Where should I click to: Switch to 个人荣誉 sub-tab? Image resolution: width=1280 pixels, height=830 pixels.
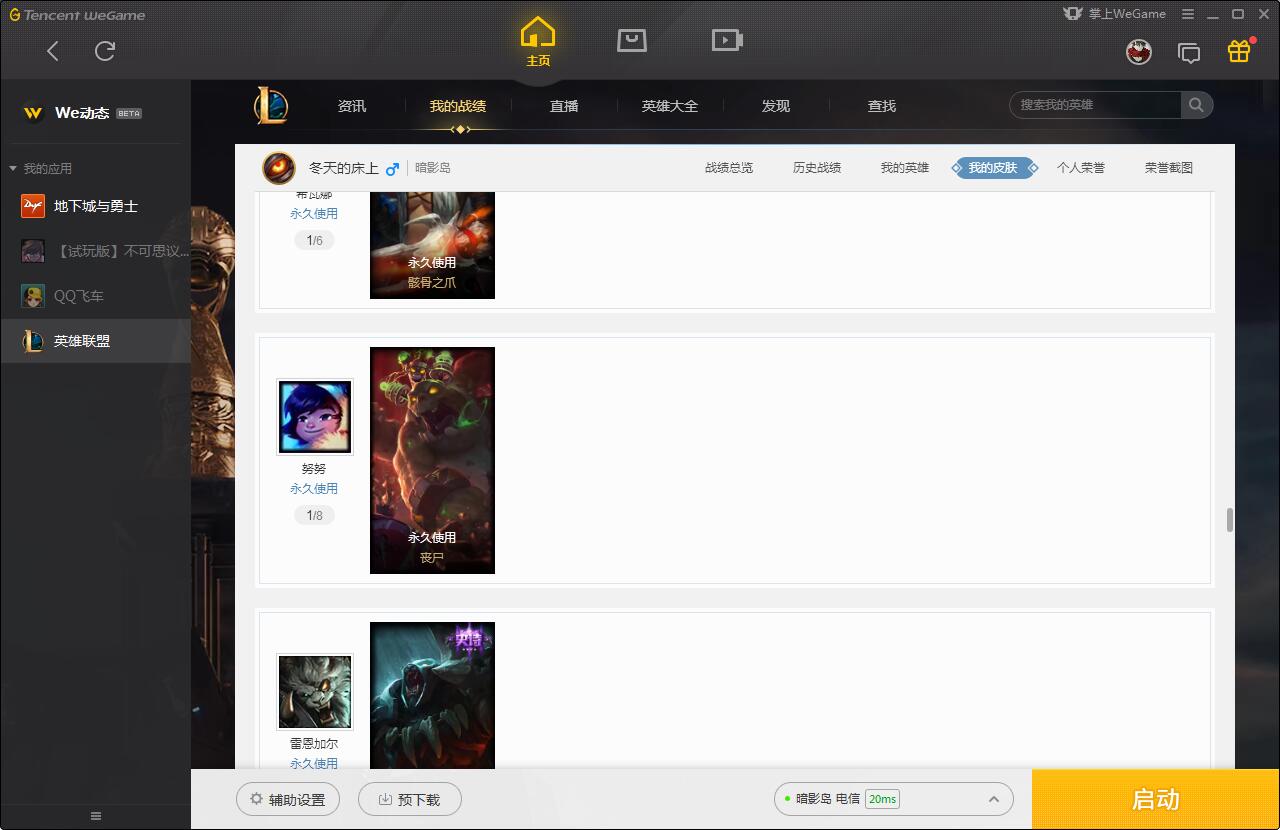coord(1081,168)
